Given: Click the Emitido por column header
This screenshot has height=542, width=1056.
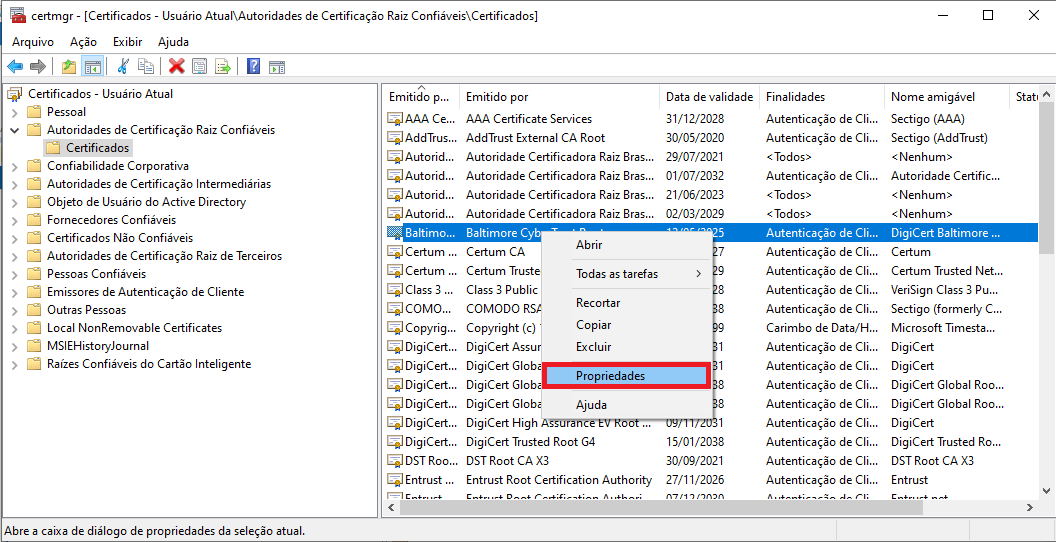Looking at the screenshot, I should (x=497, y=97).
